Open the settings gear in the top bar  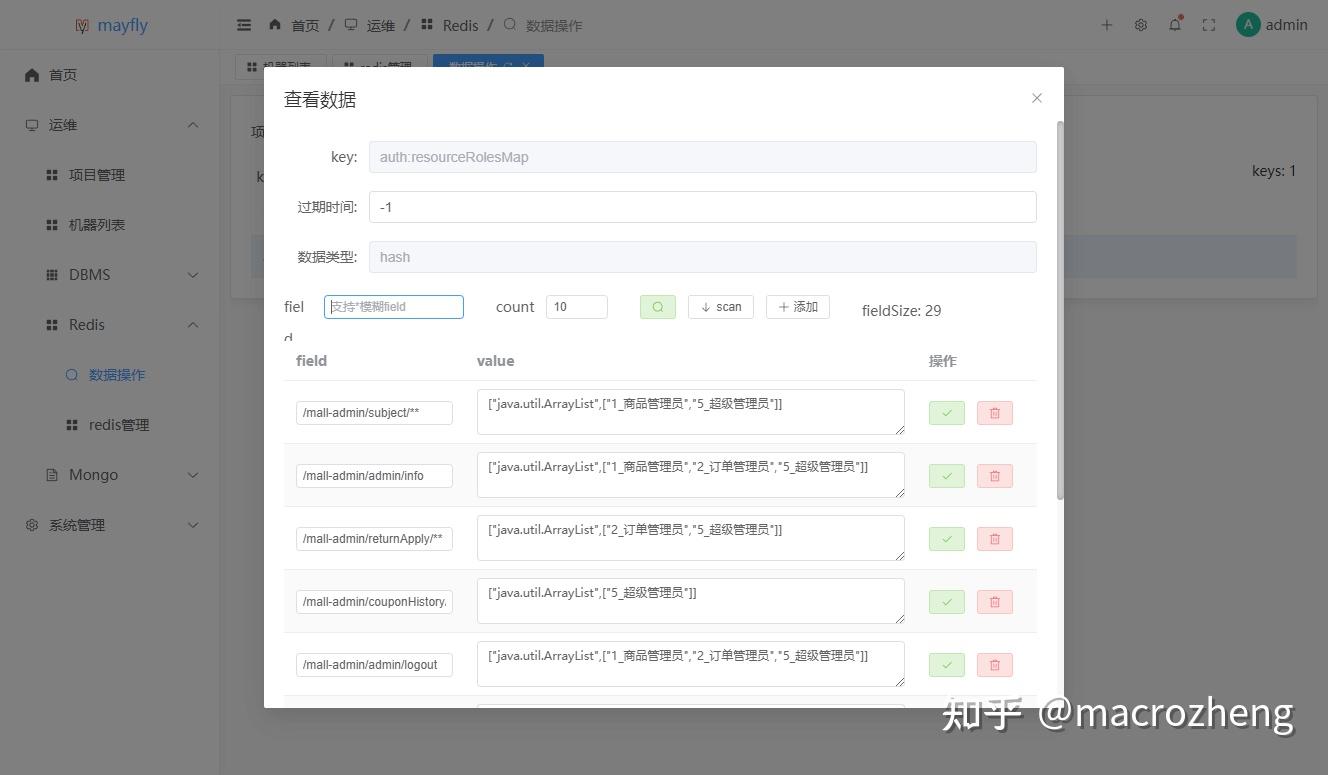1140,25
